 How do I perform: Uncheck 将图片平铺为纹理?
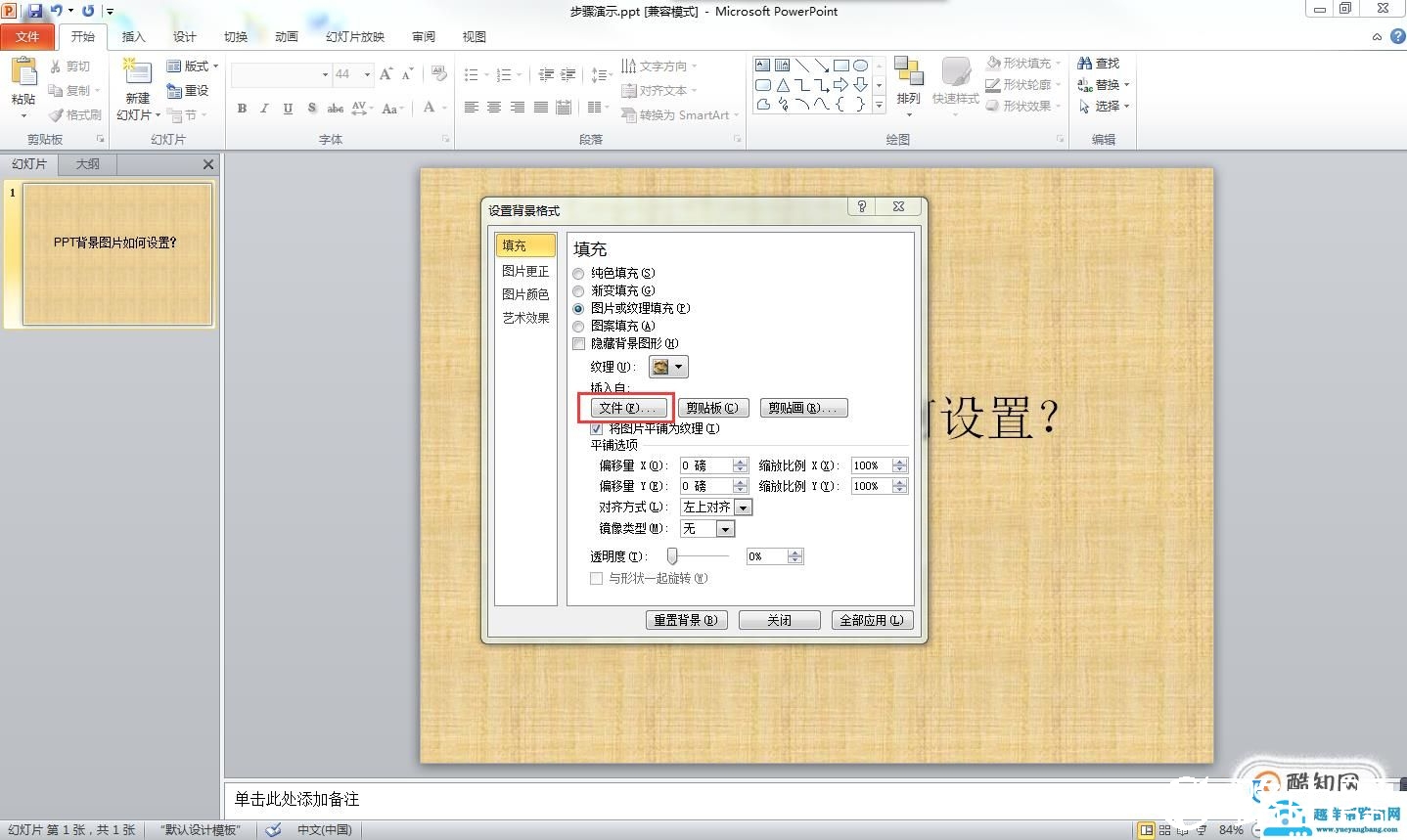597,428
